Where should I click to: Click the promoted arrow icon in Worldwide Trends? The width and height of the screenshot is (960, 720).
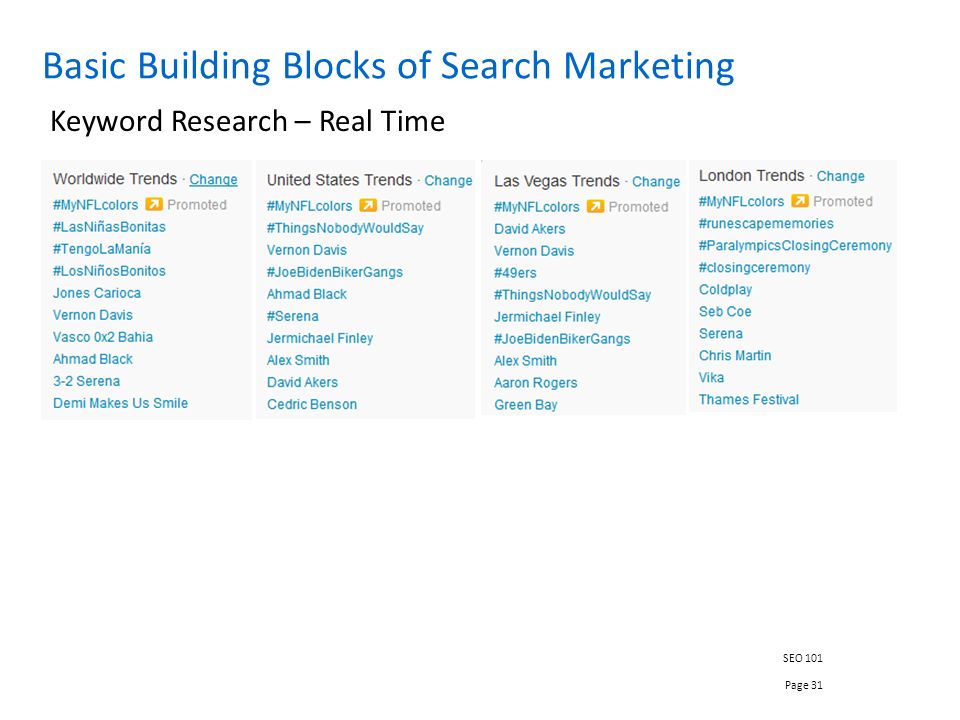pos(154,204)
